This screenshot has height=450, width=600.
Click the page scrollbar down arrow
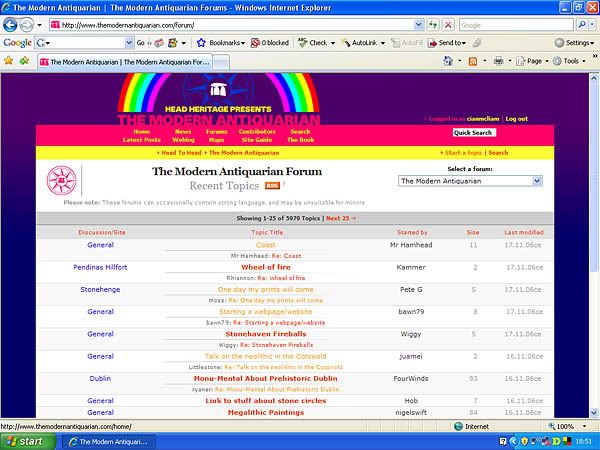tap(594, 412)
